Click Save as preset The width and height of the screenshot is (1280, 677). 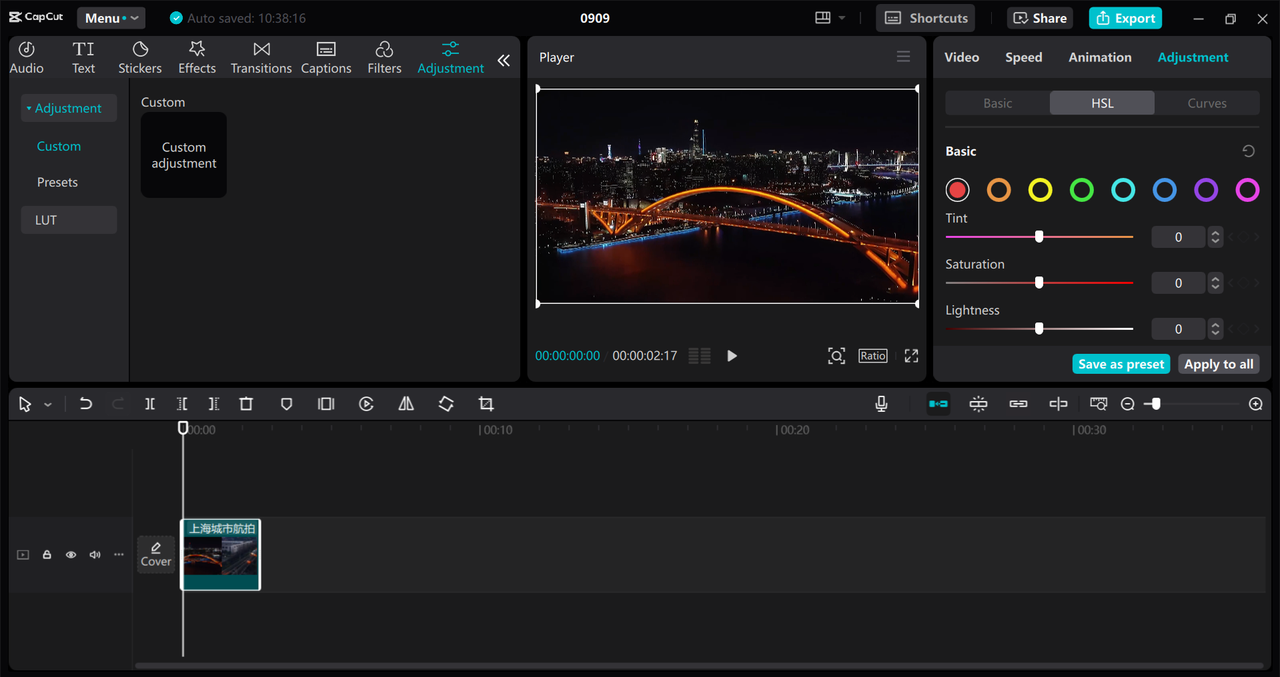[1121, 364]
